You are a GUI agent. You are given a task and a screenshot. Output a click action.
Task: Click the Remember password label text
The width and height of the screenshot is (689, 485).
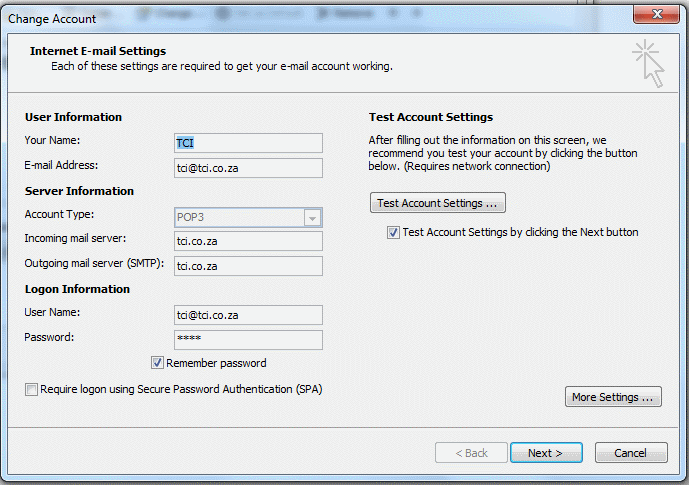click(216, 363)
